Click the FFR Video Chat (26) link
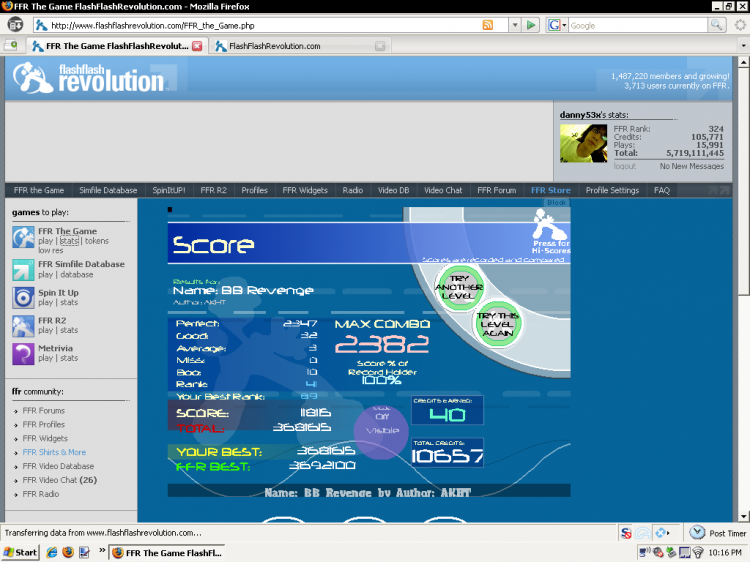This screenshot has width=750, height=562. (59, 480)
